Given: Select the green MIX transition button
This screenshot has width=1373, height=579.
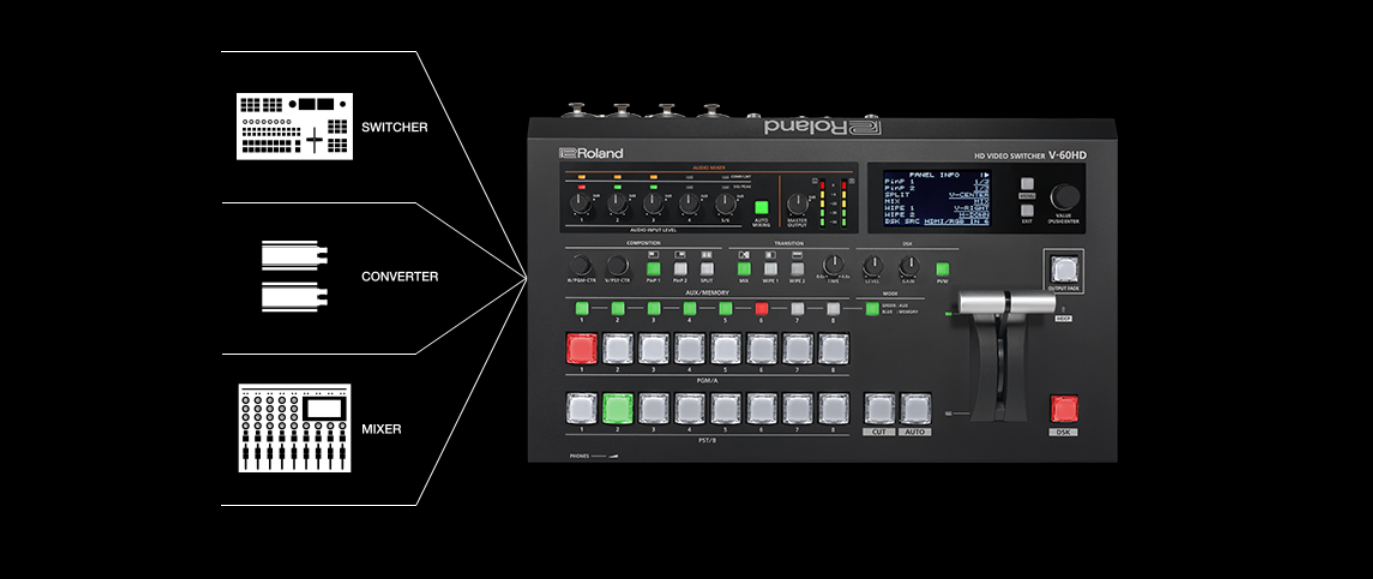Looking at the screenshot, I should coord(744,268).
